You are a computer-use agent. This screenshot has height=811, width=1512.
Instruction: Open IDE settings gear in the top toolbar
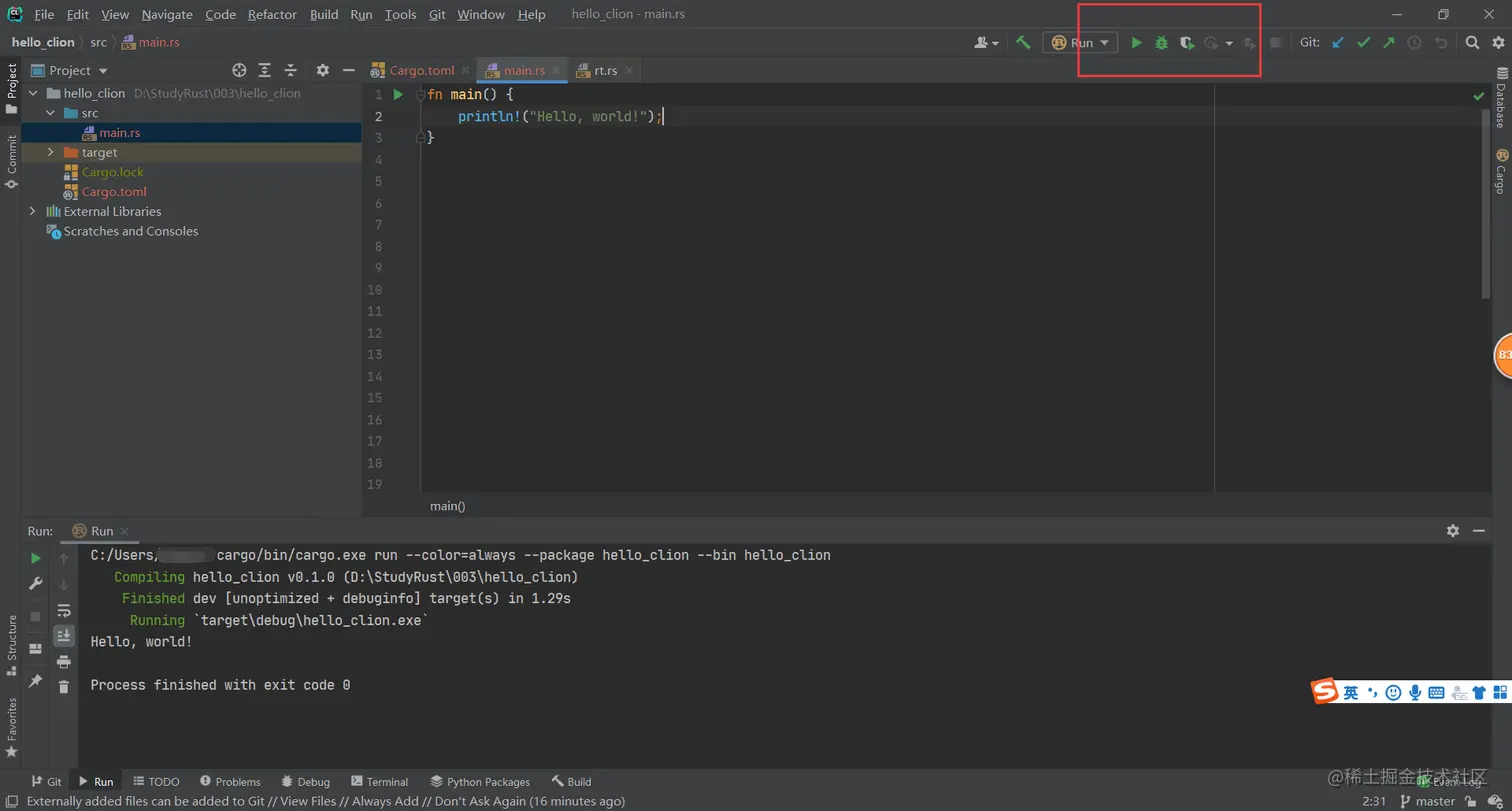(1497, 43)
